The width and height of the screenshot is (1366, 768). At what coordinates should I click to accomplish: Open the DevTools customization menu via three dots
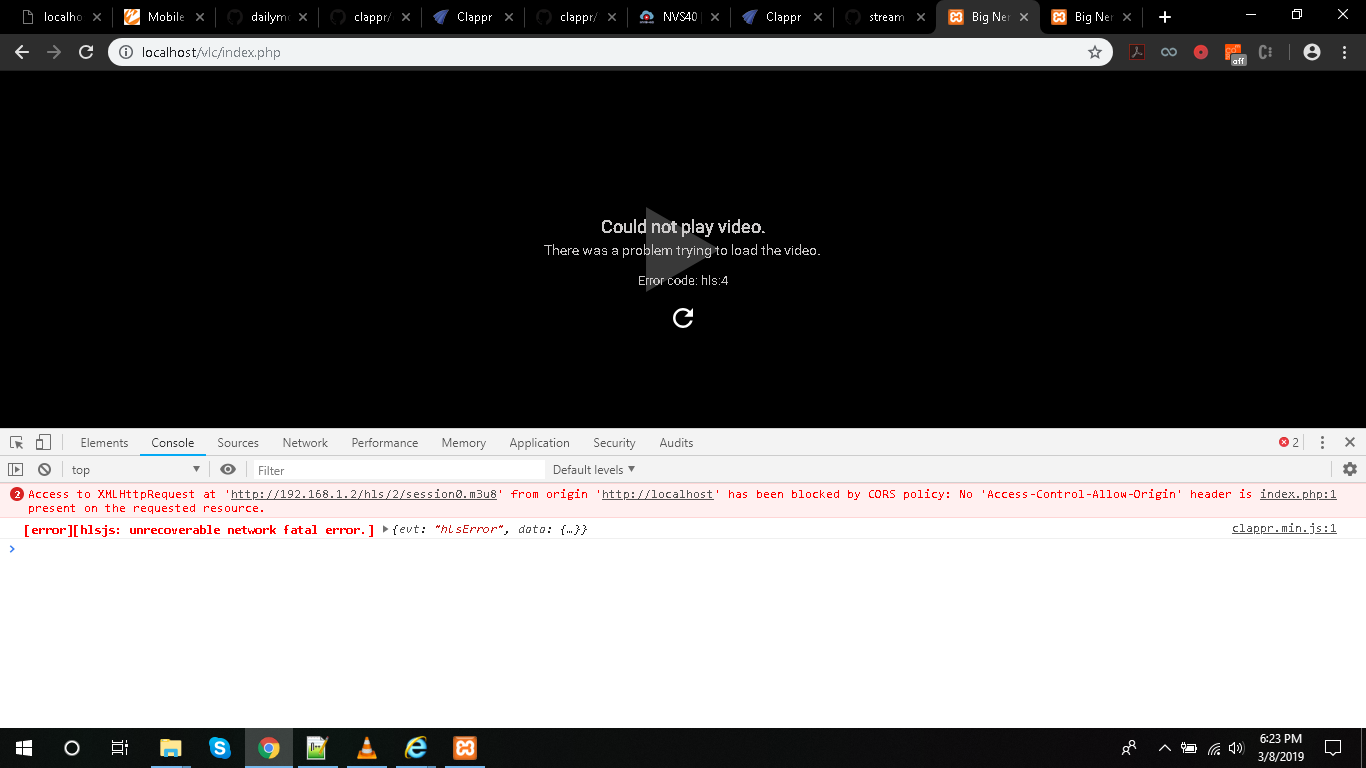(1321, 442)
